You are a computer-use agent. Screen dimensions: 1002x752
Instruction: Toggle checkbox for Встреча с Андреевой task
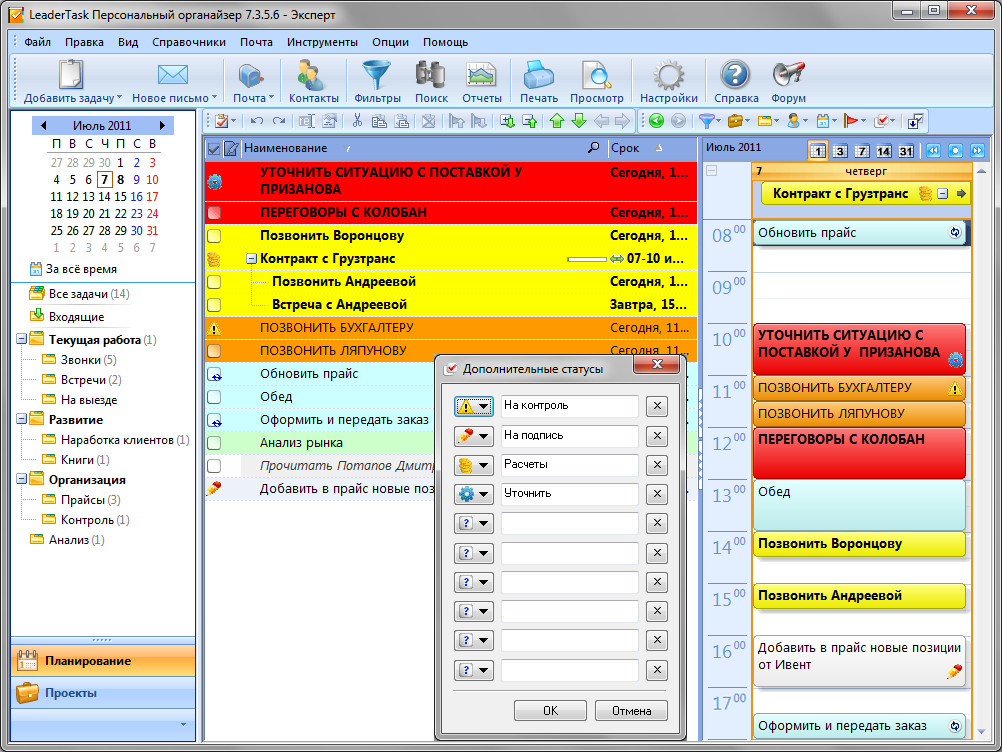point(214,305)
